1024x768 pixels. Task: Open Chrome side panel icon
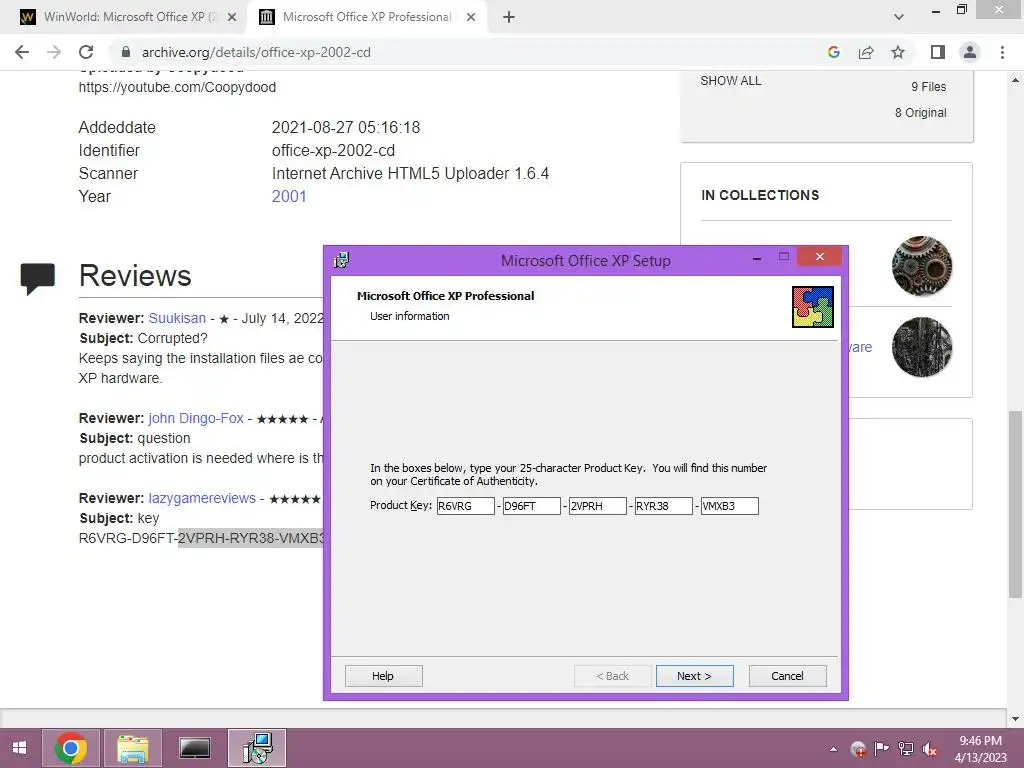(x=938, y=52)
